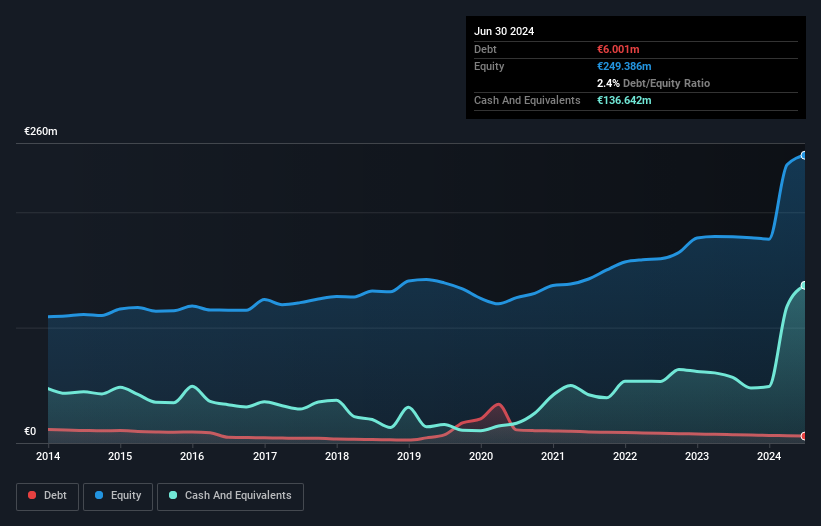
Task: Toggle Cash And Equivalents legend button
Action: [x=230, y=496]
